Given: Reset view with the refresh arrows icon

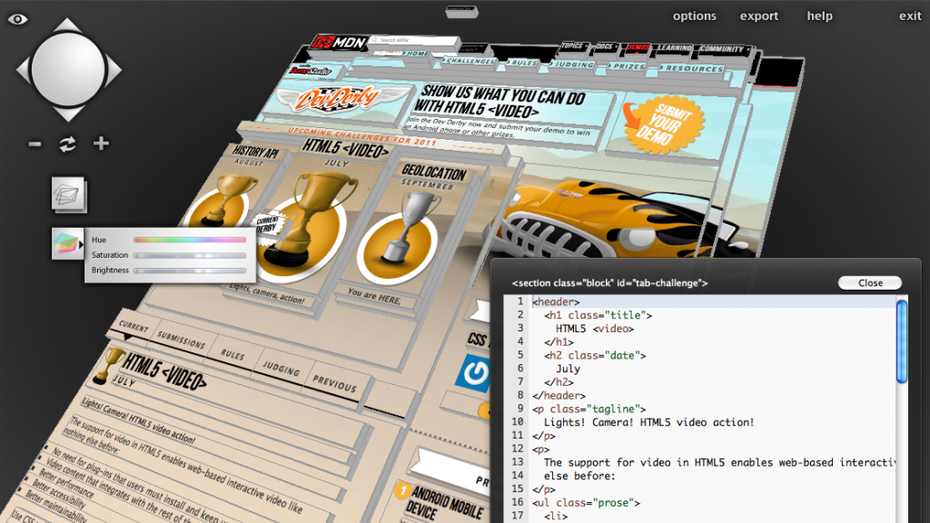Looking at the screenshot, I should (67, 144).
